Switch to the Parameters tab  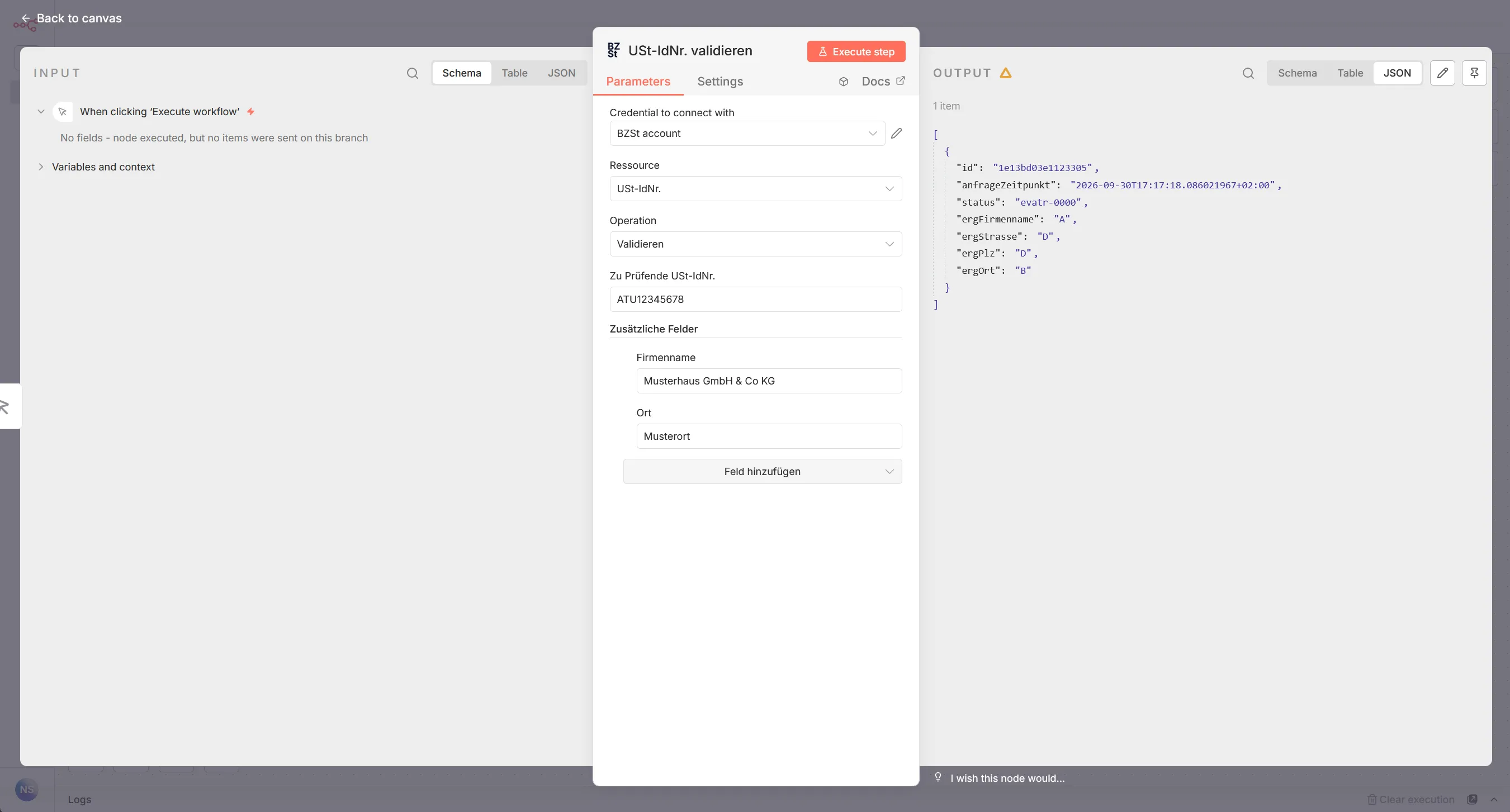[638, 82]
